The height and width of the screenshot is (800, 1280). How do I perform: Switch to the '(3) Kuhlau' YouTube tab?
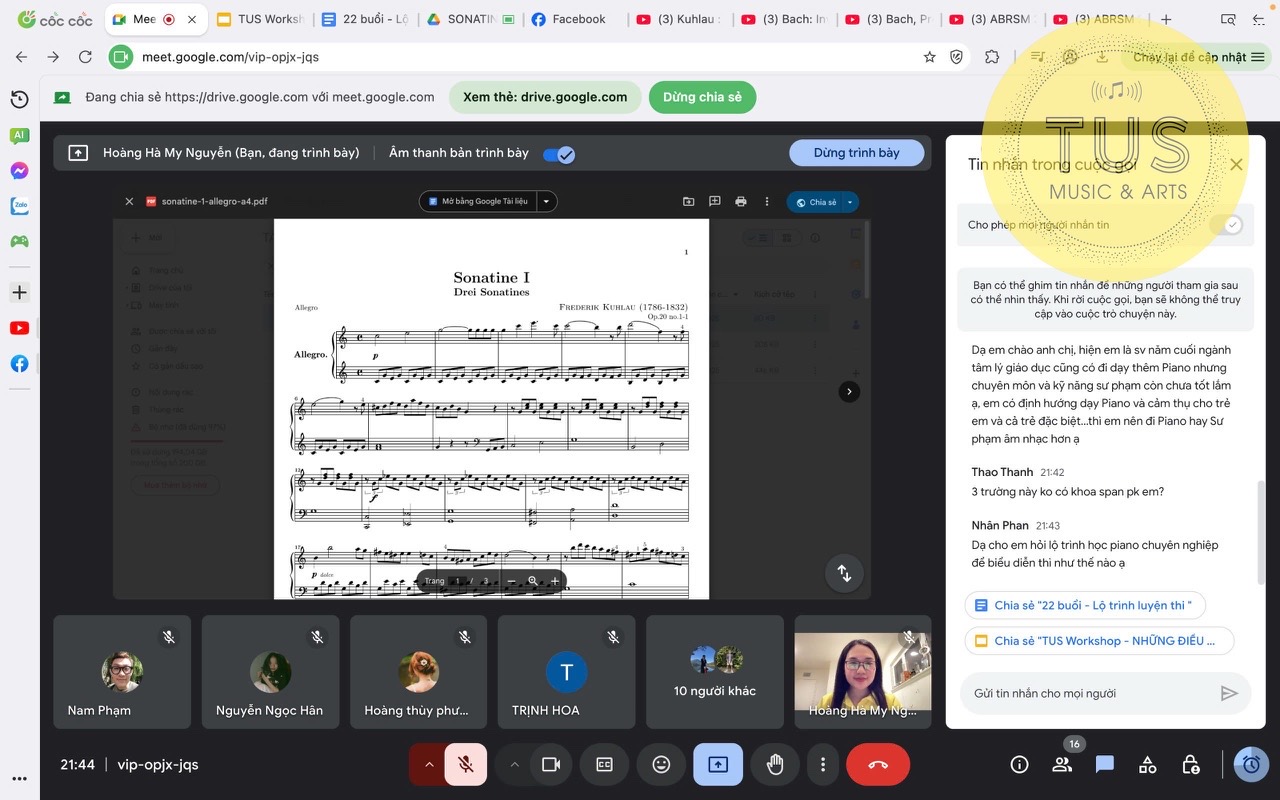click(680, 19)
